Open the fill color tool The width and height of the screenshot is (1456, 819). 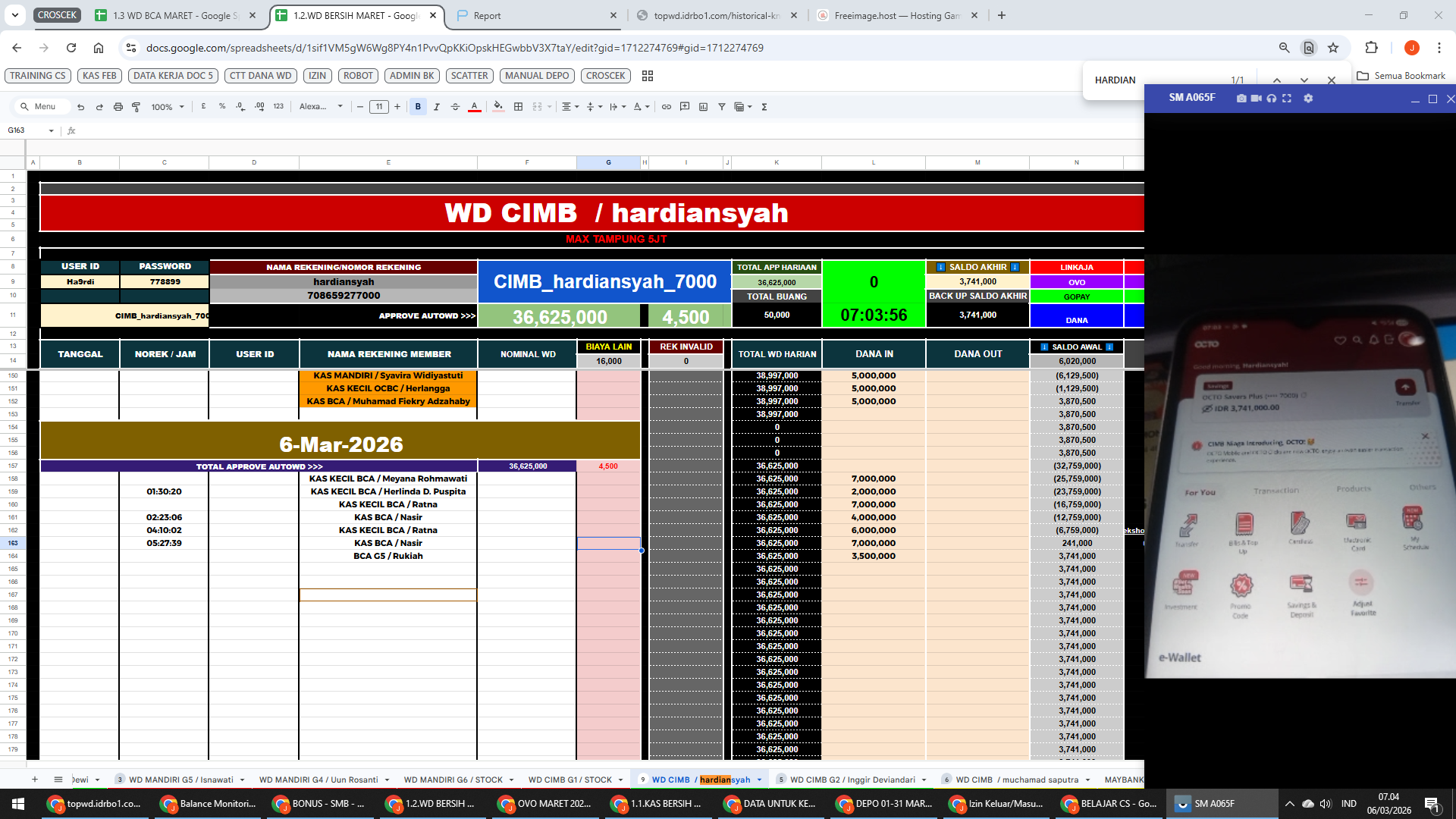(x=498, y=107)
